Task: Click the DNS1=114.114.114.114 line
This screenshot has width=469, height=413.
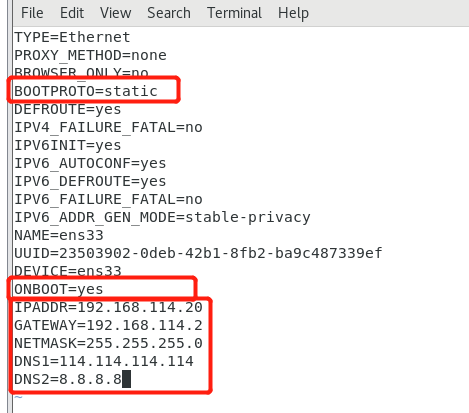Action: tap(104, 361)
